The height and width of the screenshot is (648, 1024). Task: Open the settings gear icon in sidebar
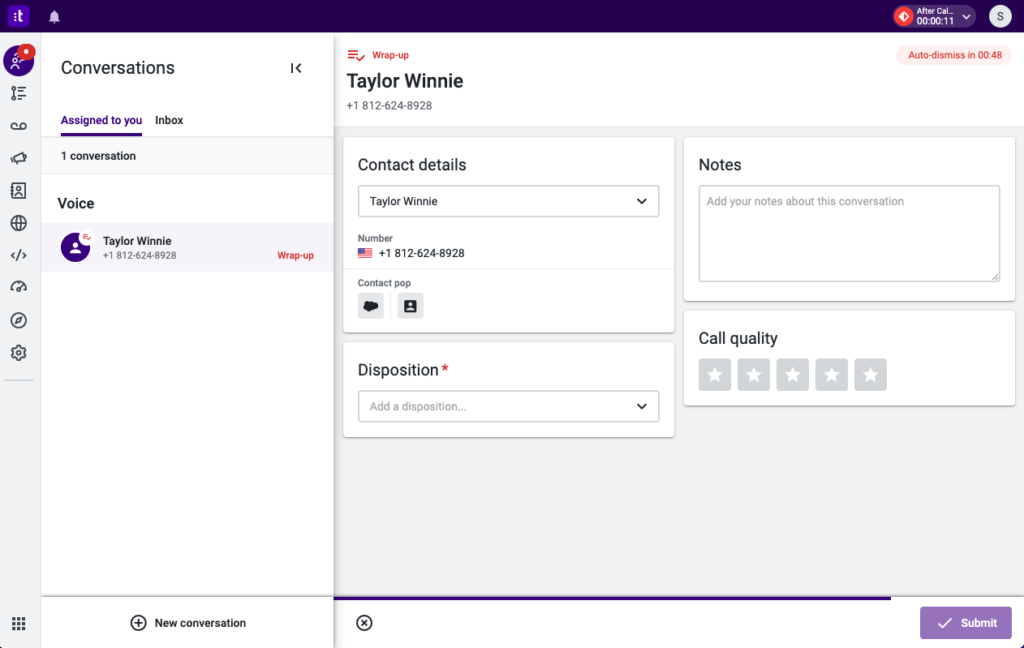(18, 353)
